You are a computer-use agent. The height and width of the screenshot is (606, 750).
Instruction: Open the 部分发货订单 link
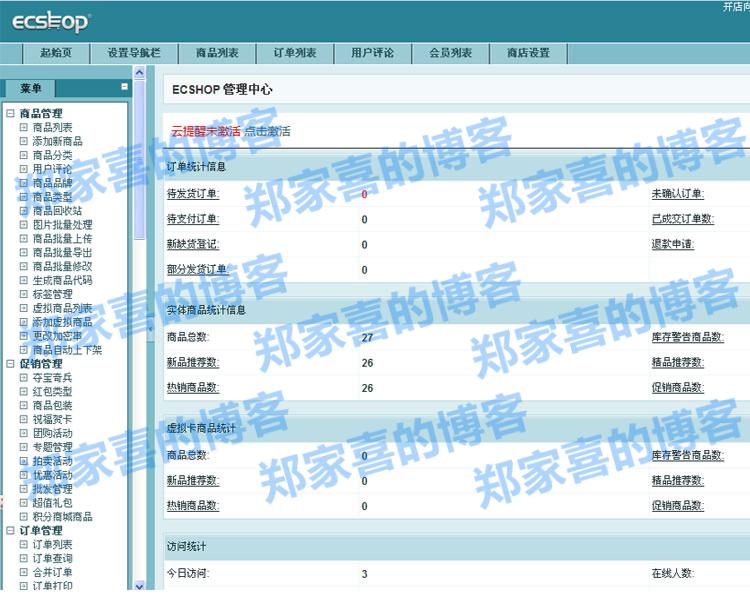click(x=198, y=269)
